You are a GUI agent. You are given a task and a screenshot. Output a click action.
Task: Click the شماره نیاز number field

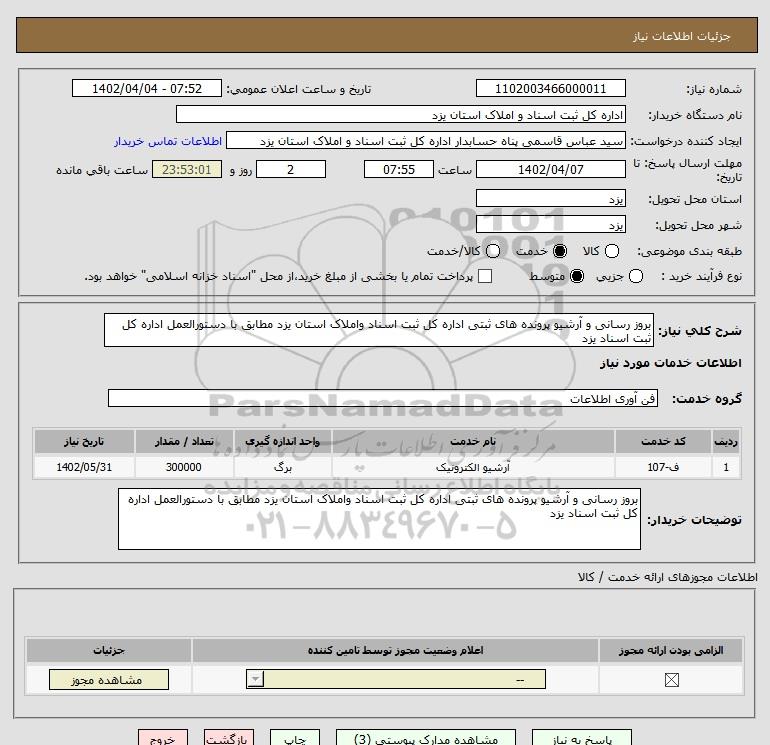tap(550, 88)
